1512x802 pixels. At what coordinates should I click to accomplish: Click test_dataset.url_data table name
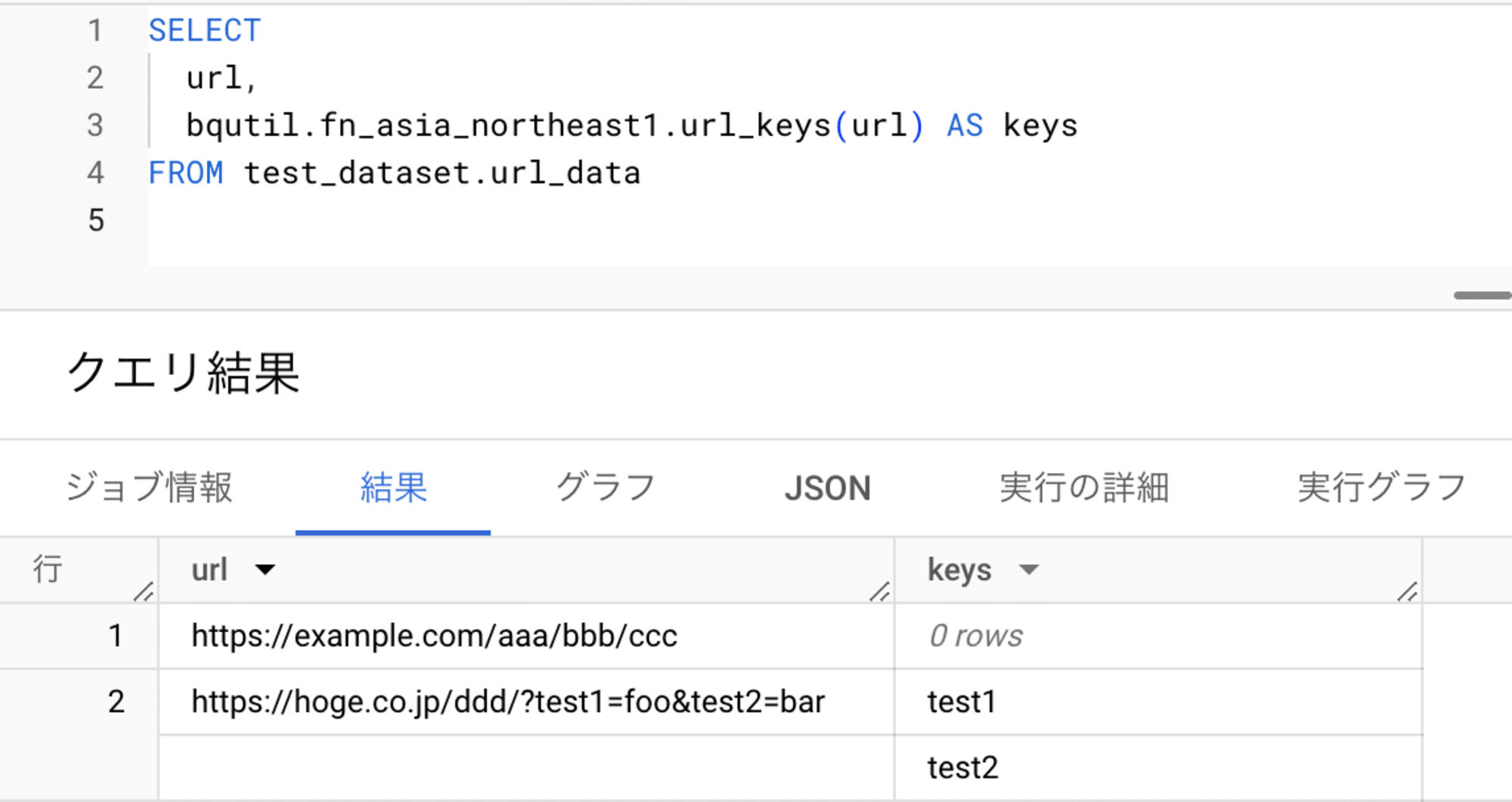coord(442,174)
